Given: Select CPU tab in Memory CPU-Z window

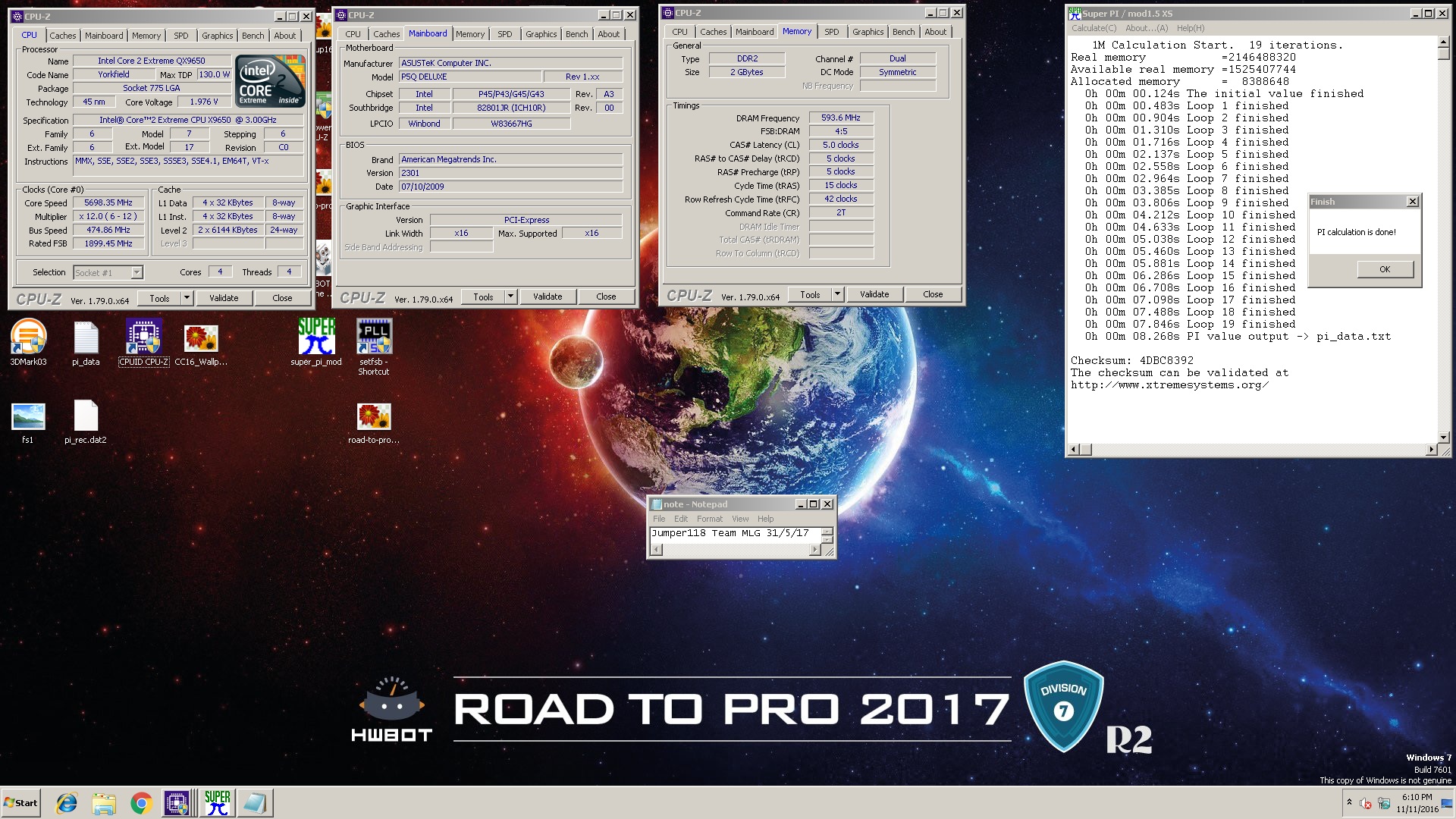Looking at the screenshot, I should click(x=680, y=32).
